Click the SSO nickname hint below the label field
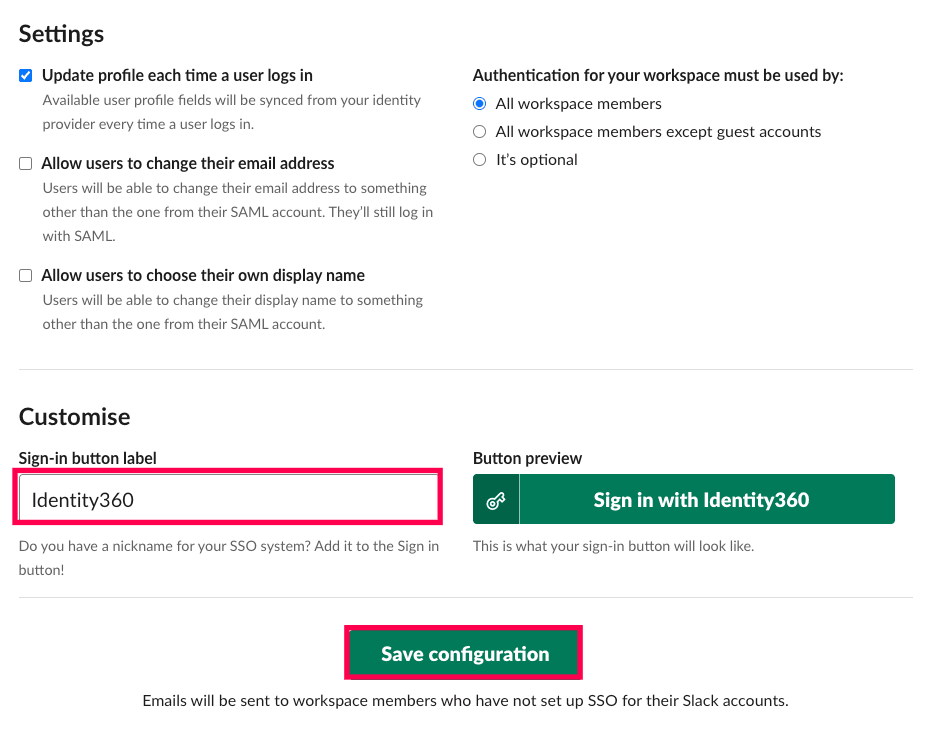The height and width of the screenshot is (737, 939). tap(228, 558)
